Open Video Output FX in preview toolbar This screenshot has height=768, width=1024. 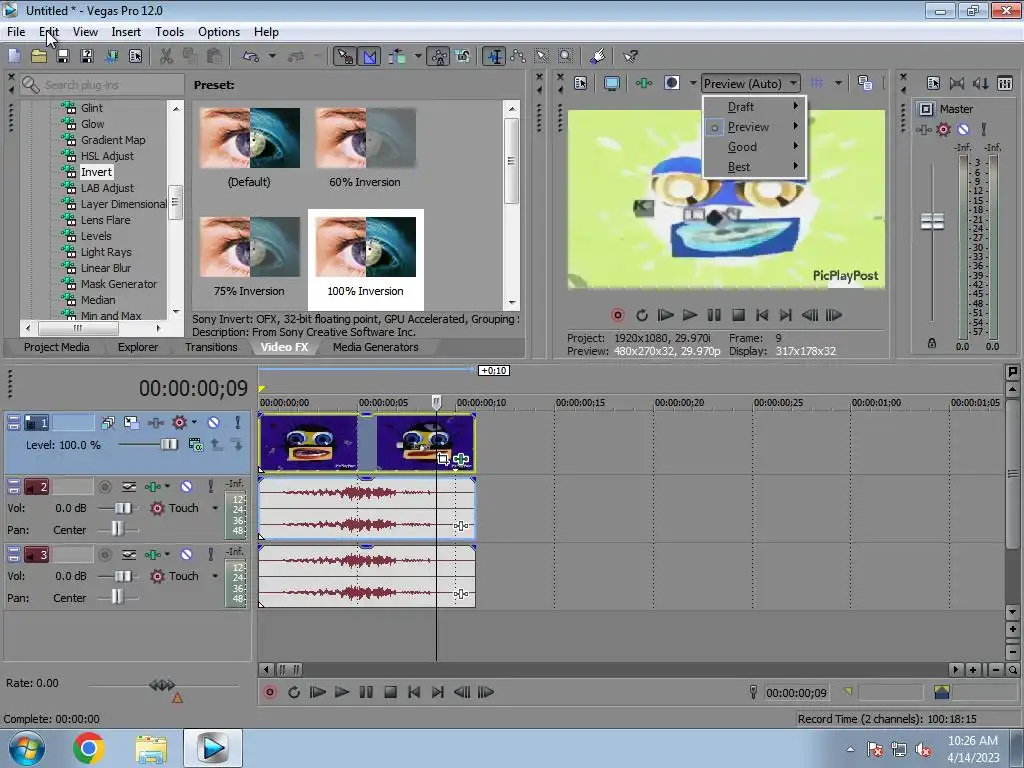(644, 83)
